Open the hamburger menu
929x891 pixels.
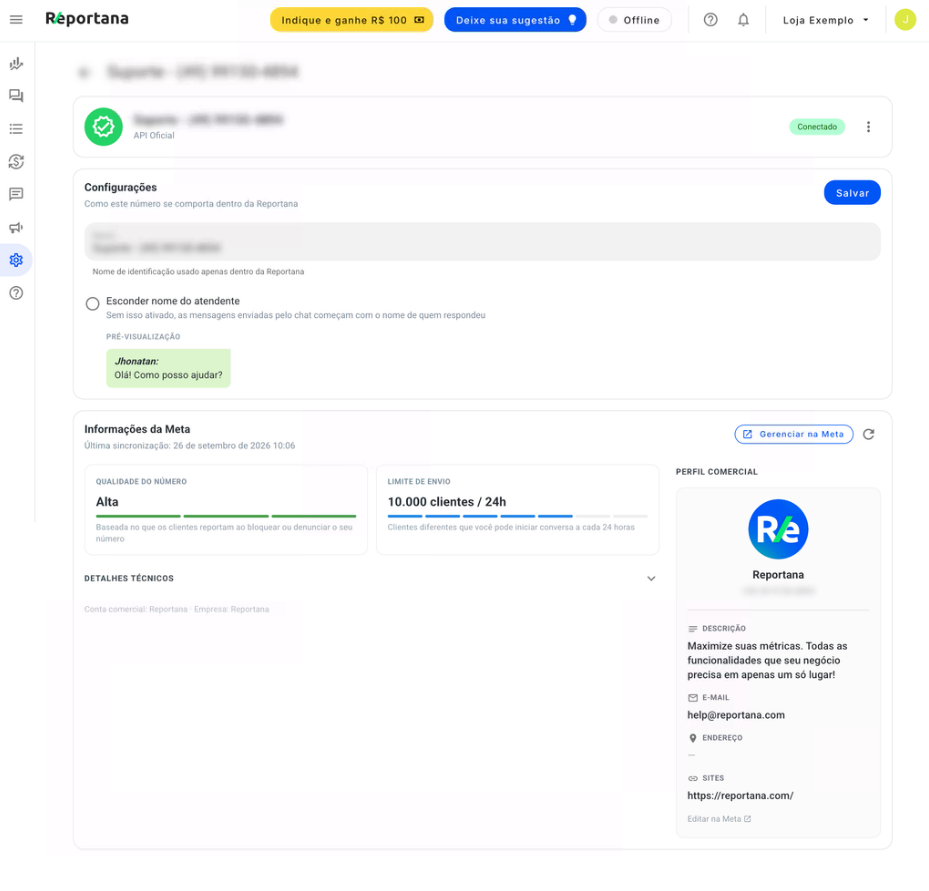tap(16, 20)
